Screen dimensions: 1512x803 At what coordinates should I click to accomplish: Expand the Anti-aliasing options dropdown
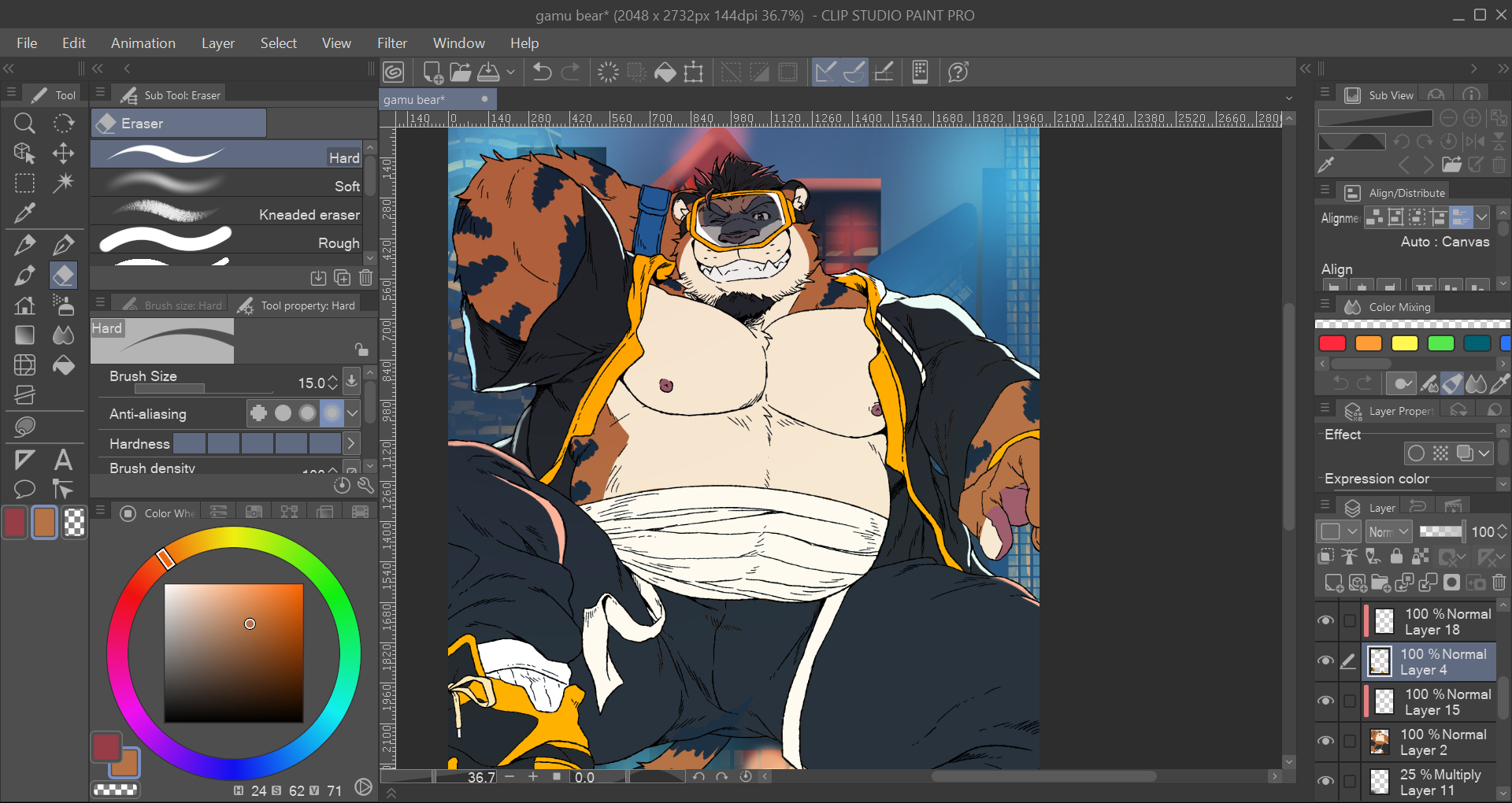click(x=352, y=413)
